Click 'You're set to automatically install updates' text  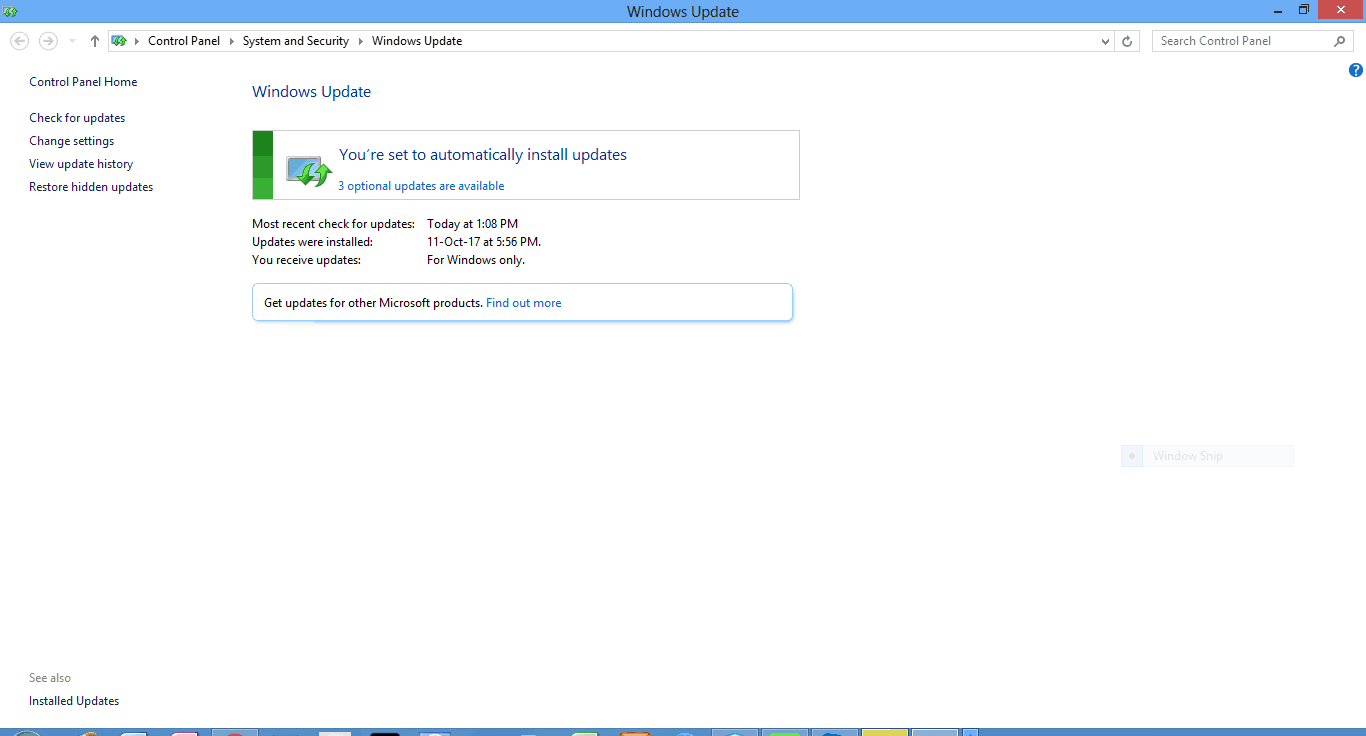point(483,155)
